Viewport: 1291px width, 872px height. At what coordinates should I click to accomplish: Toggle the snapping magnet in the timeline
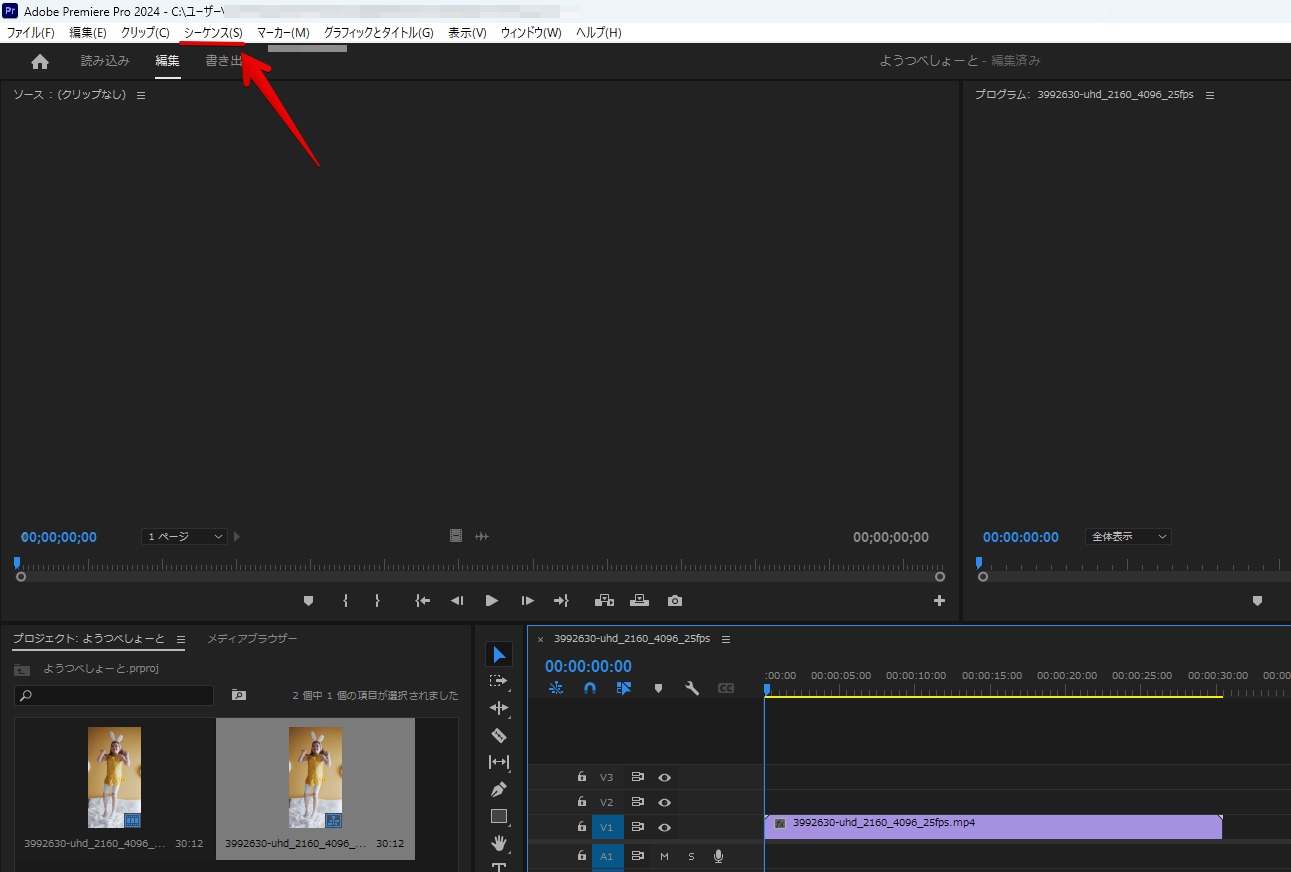coord(590,688)
